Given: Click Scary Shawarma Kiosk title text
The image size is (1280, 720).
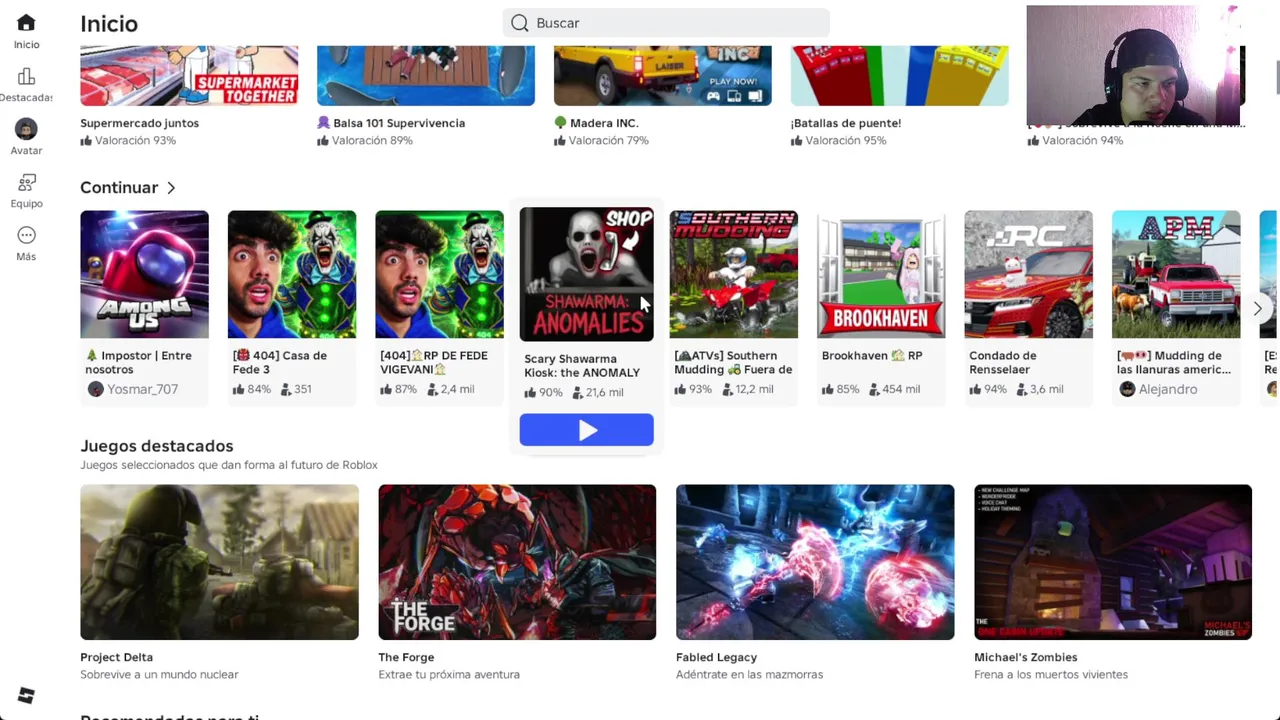Looking at the screenshot, I should click(582, 366).
